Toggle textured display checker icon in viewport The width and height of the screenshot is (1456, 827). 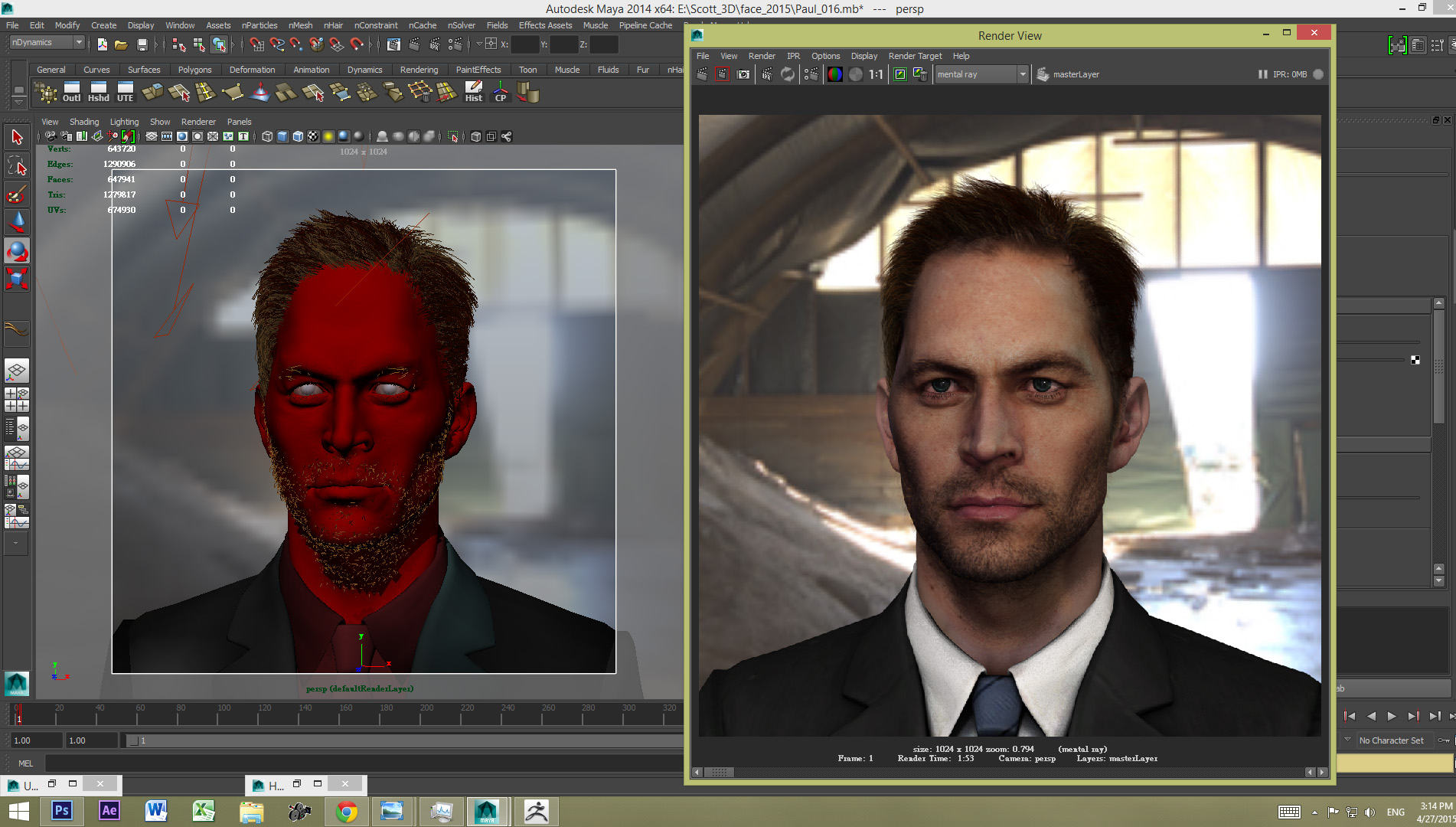coord(313,136)
